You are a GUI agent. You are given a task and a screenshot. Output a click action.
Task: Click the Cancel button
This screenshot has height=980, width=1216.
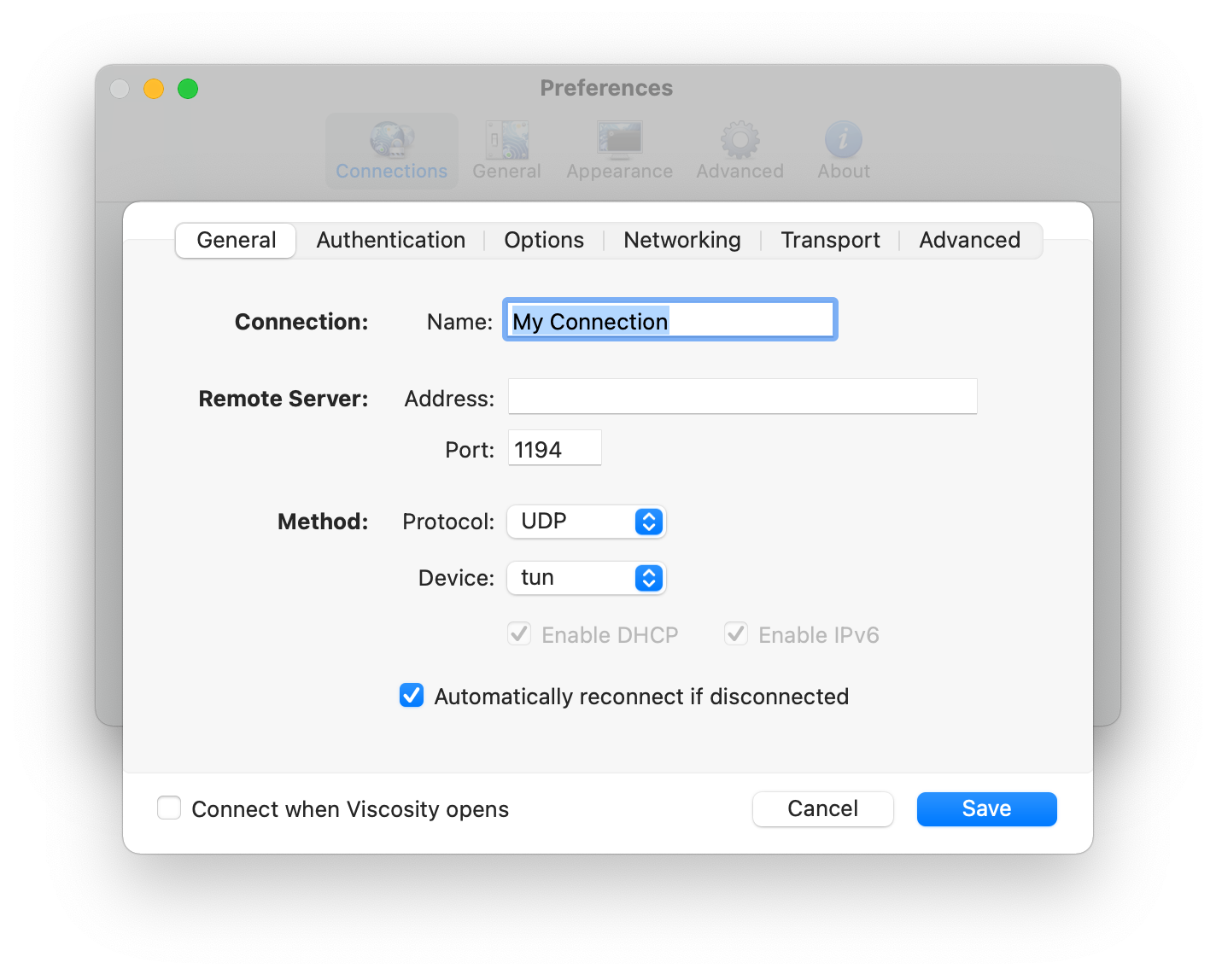pyautogui.click(x=823, y=808)
